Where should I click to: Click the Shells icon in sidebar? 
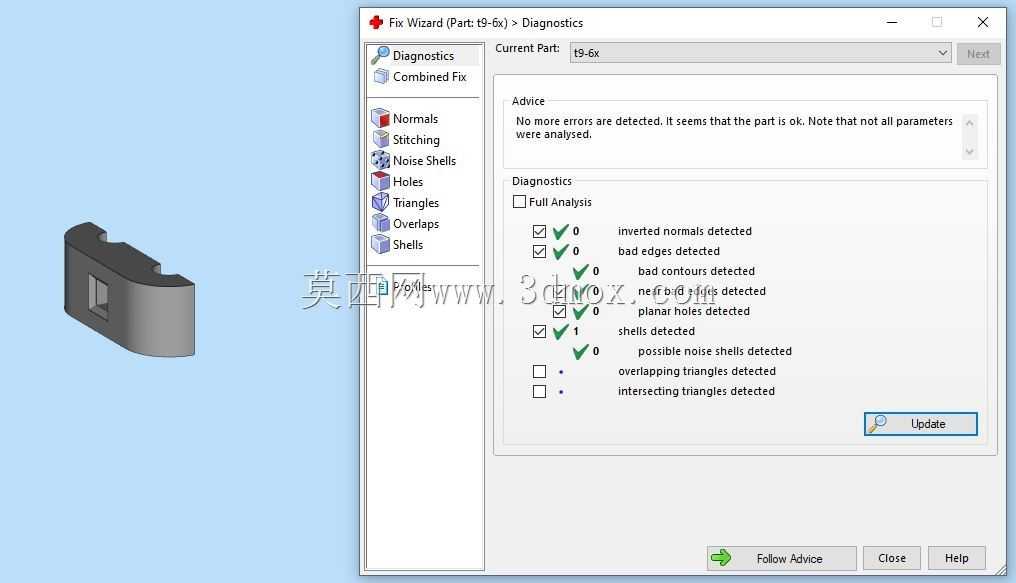click(380, 244)
